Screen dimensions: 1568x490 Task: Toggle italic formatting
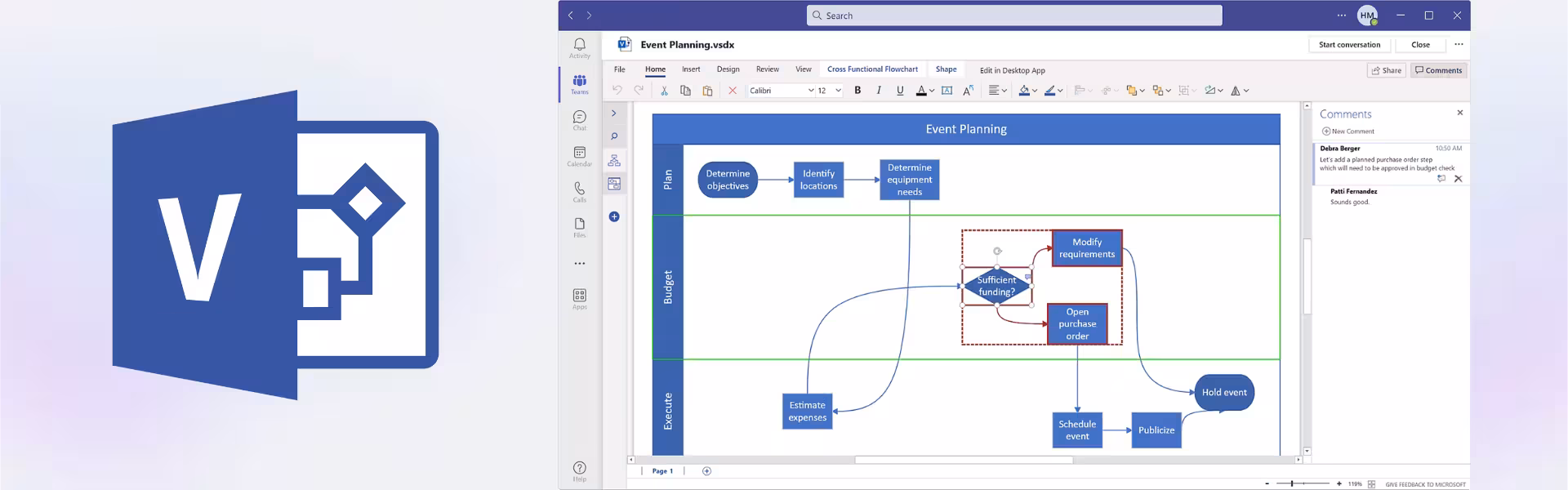pos(879,91)
